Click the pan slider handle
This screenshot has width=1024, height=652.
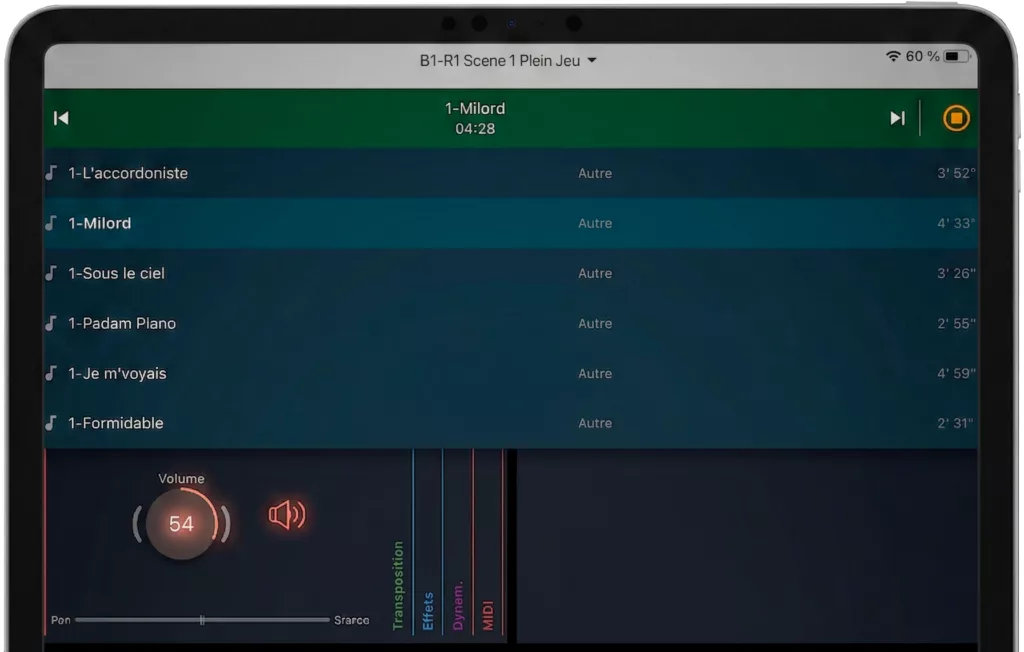[202, 620]
